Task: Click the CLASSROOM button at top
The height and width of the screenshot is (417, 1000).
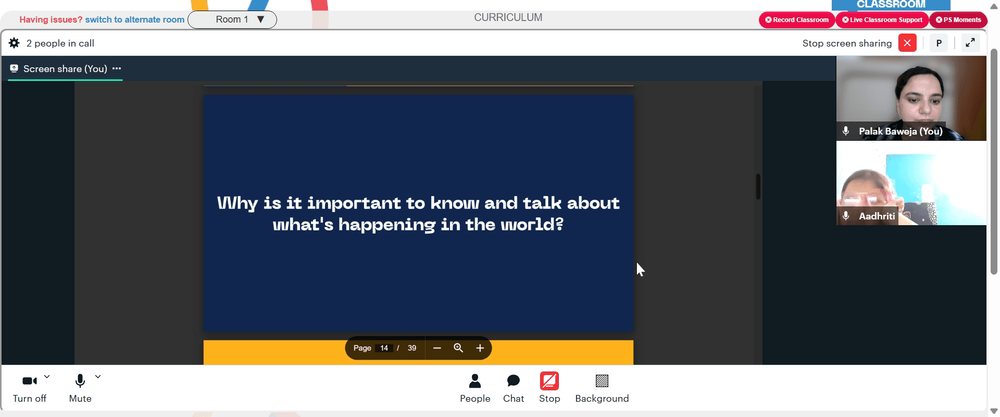Action: (x=890, y=4)
